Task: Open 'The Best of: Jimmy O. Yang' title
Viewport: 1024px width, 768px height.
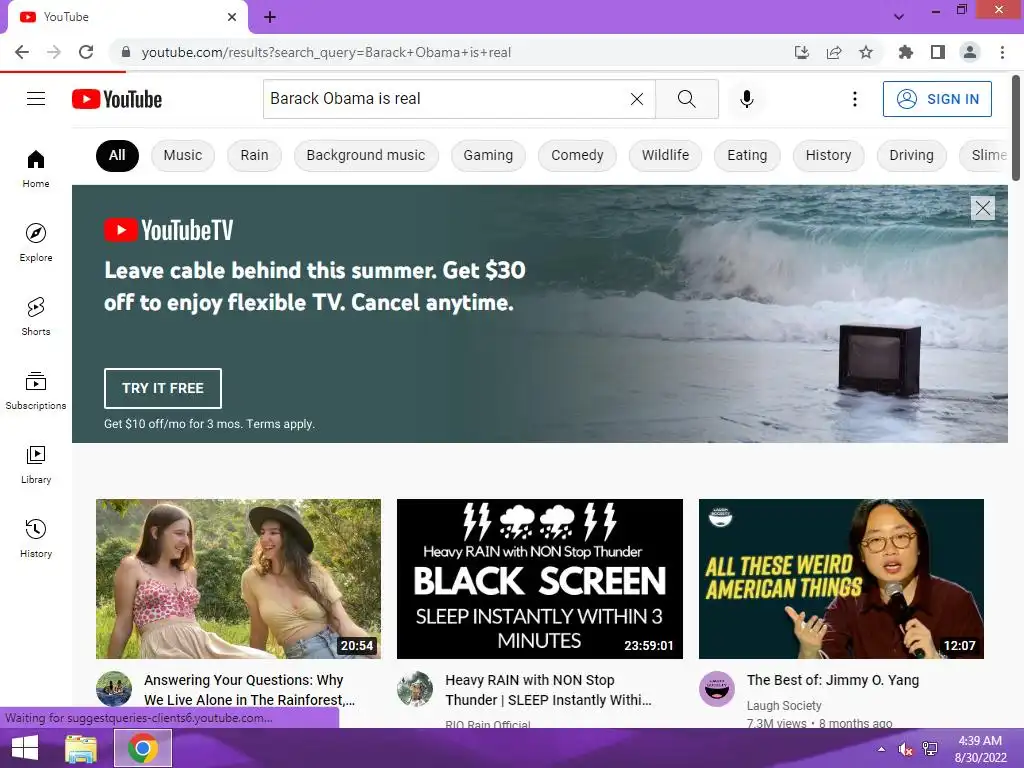Action: [x=833, y=680]
